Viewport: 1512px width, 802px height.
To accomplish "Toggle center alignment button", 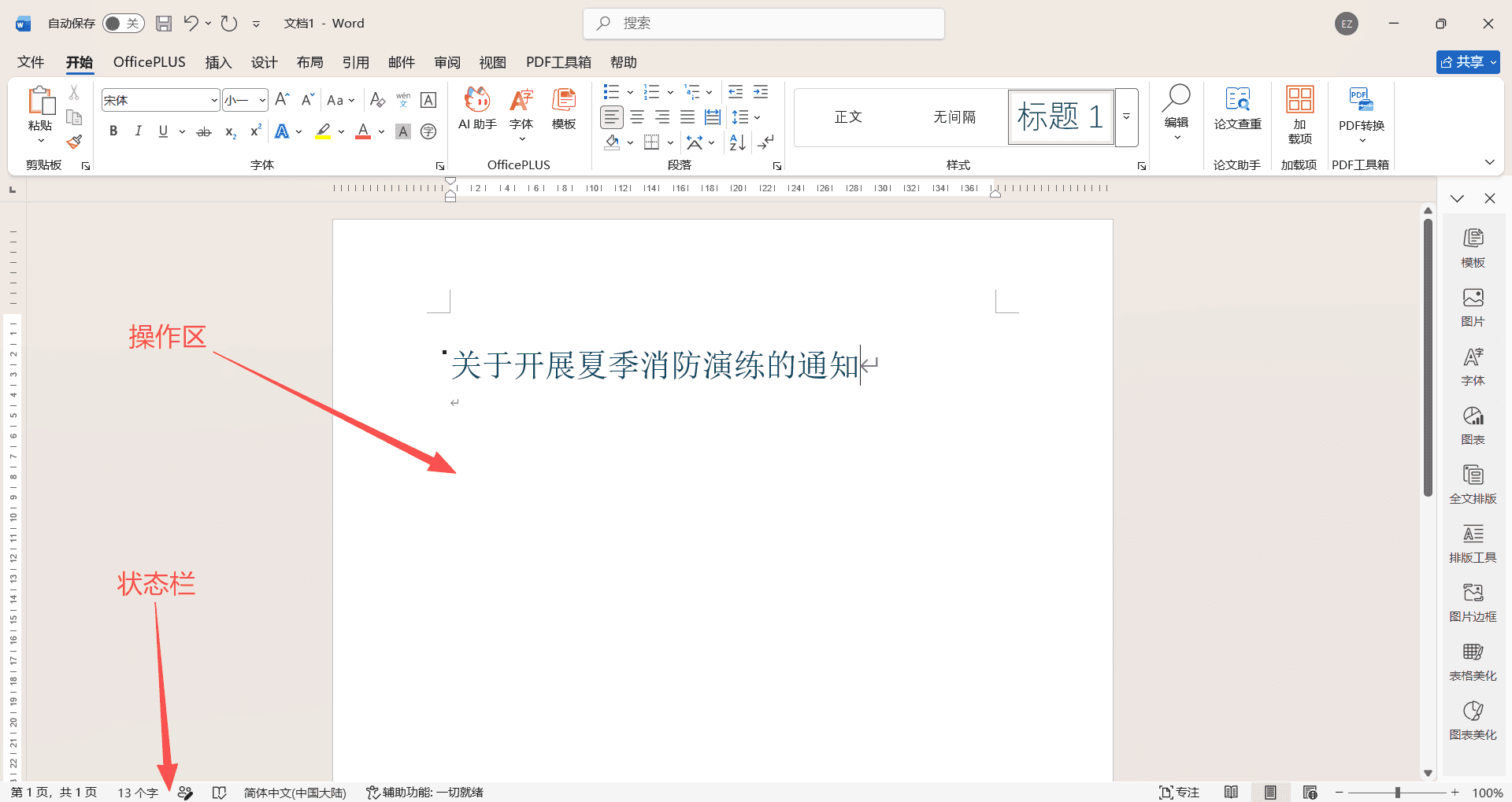I will pos(637,117).
